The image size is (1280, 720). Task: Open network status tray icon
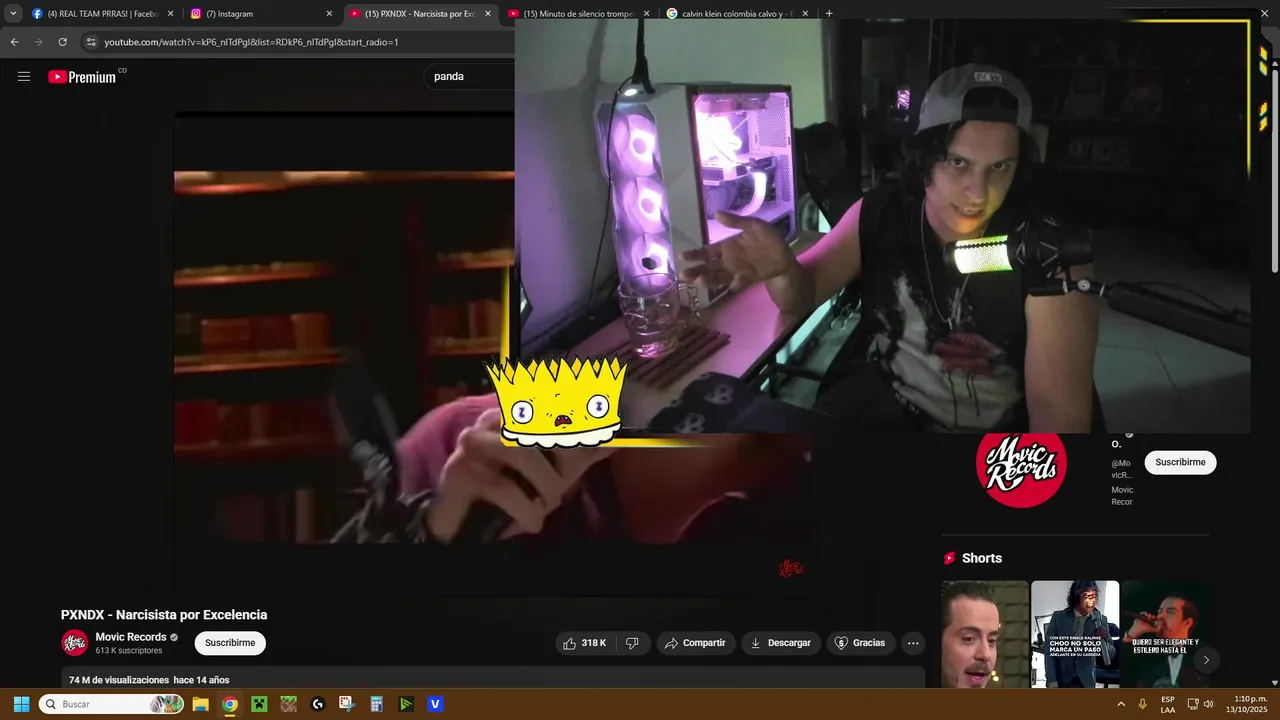coord(1193,704)
